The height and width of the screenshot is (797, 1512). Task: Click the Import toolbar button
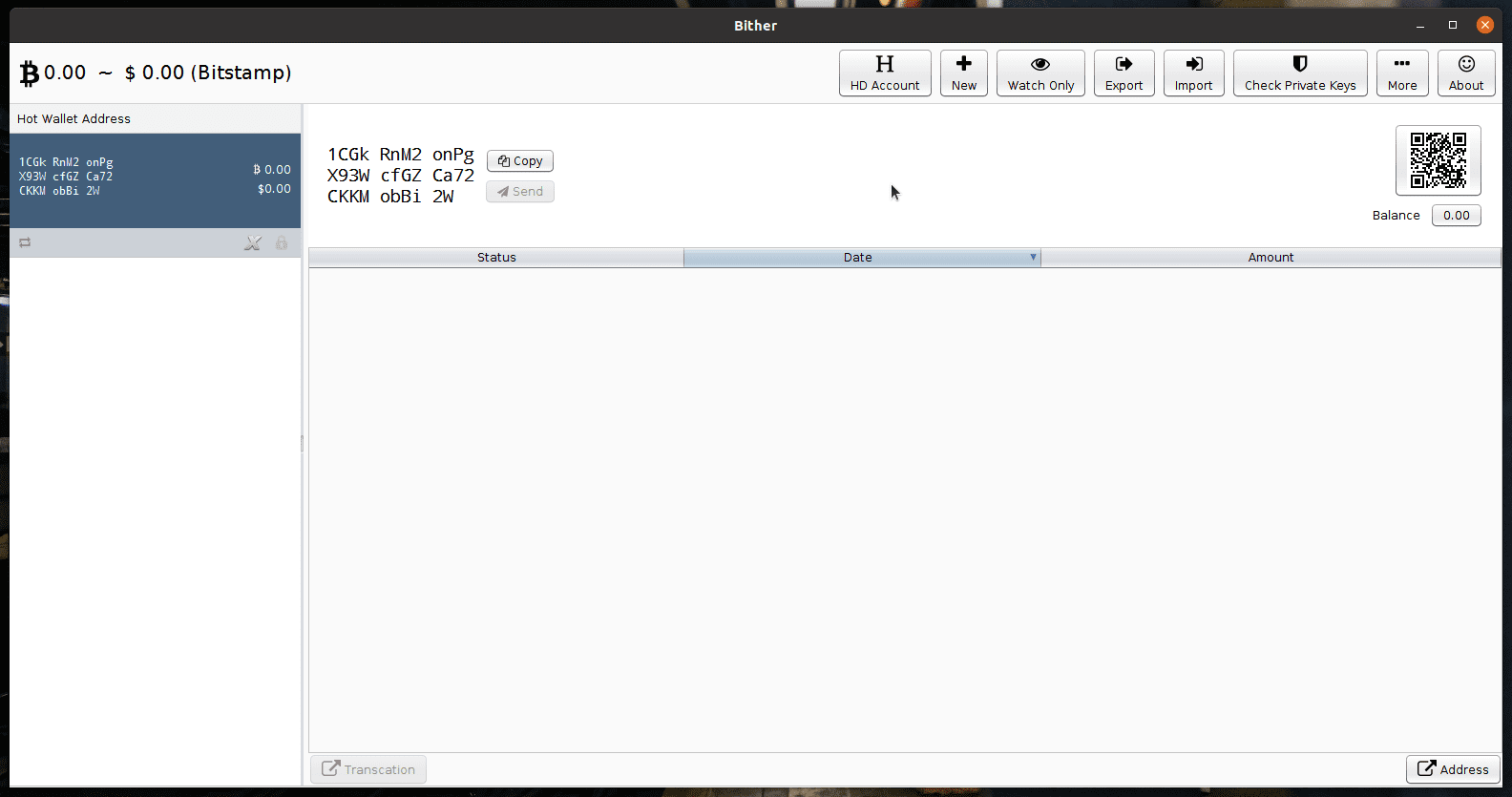tap(1193, 73)
